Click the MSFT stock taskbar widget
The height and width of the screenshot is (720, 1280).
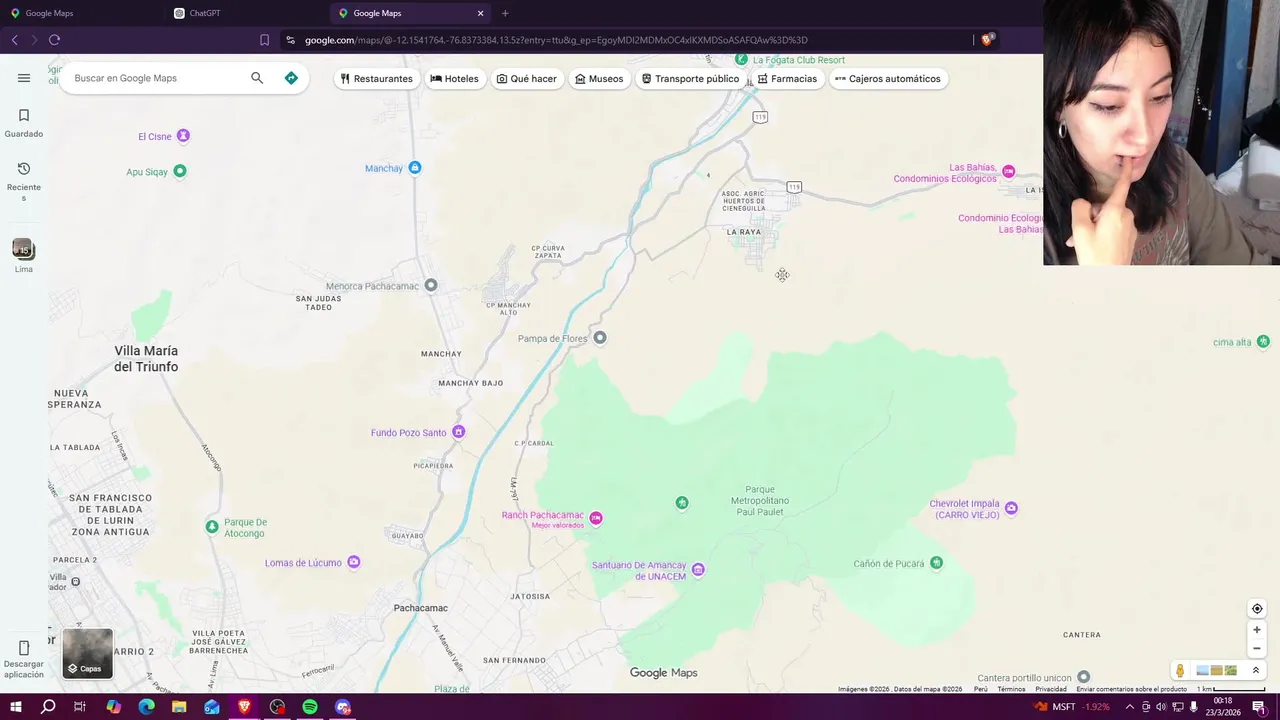coord(1073,707)
